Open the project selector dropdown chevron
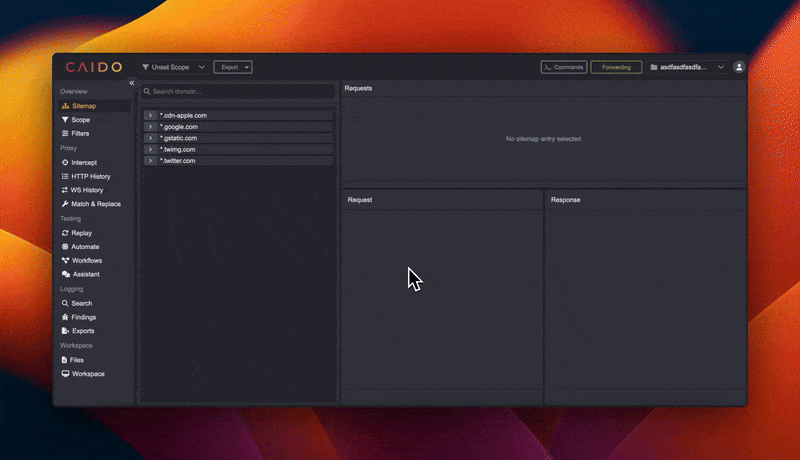The image size is (800, 460). (721, 67)
